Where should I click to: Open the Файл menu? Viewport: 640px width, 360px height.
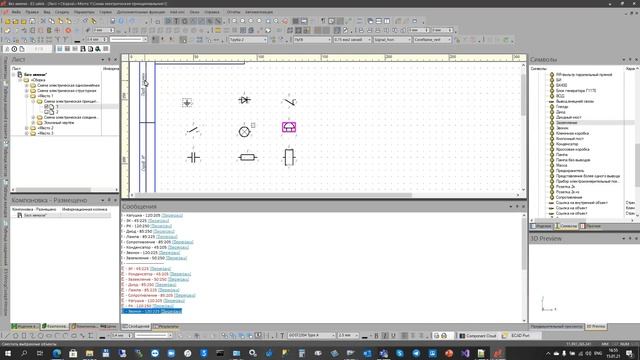[x=16, y=12]
